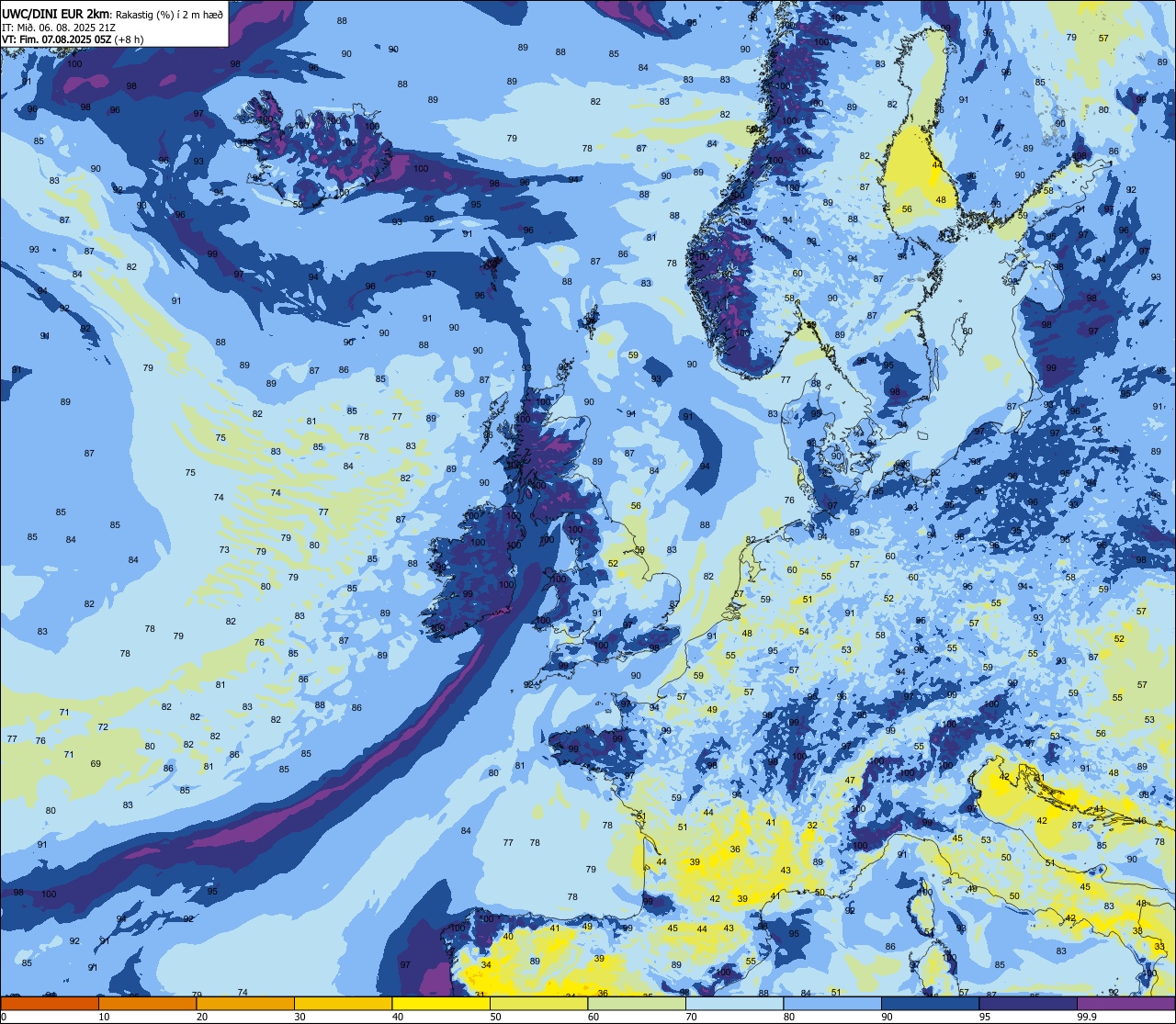Select the 40–50 bright yellow legend swatch
1176x1024 pixels.
point(441,1003)
